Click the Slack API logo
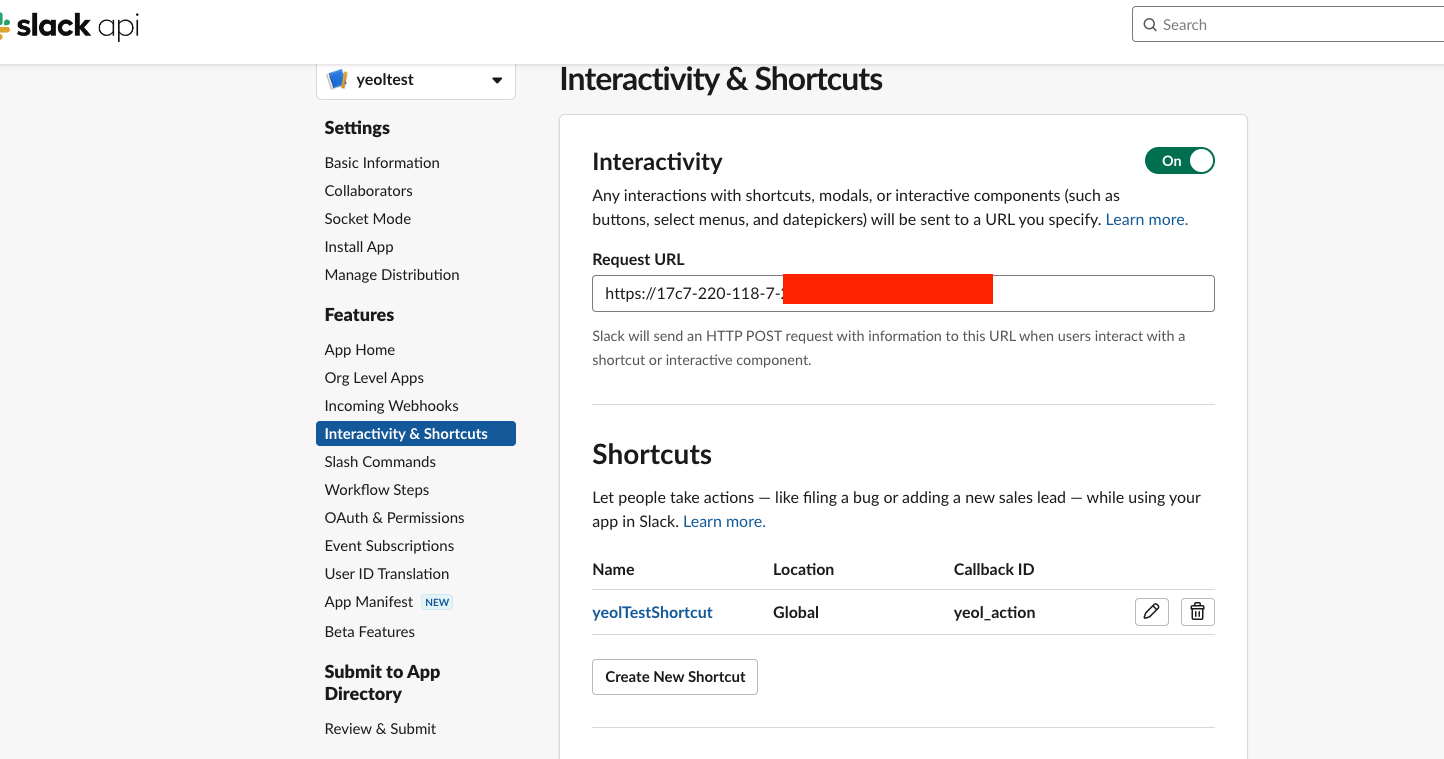Image resolution: width=1444 pixels, height=759 pixels. click(69, 26)
